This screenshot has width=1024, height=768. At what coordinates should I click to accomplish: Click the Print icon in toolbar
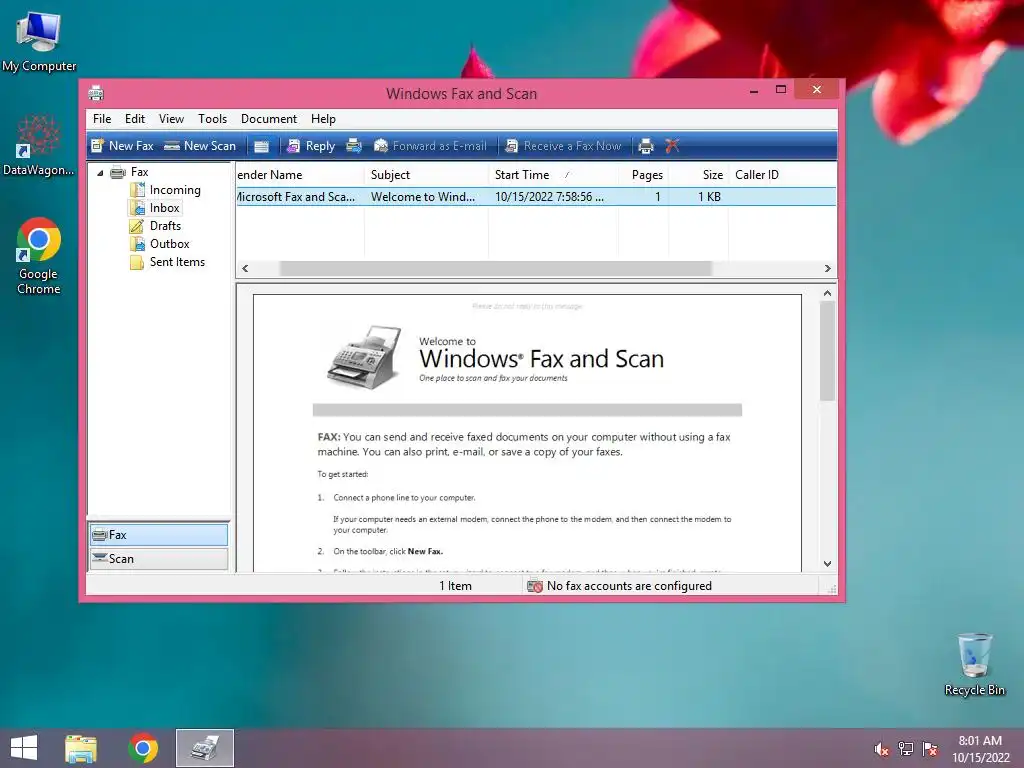pyautogui.click(x=646, y=146)
